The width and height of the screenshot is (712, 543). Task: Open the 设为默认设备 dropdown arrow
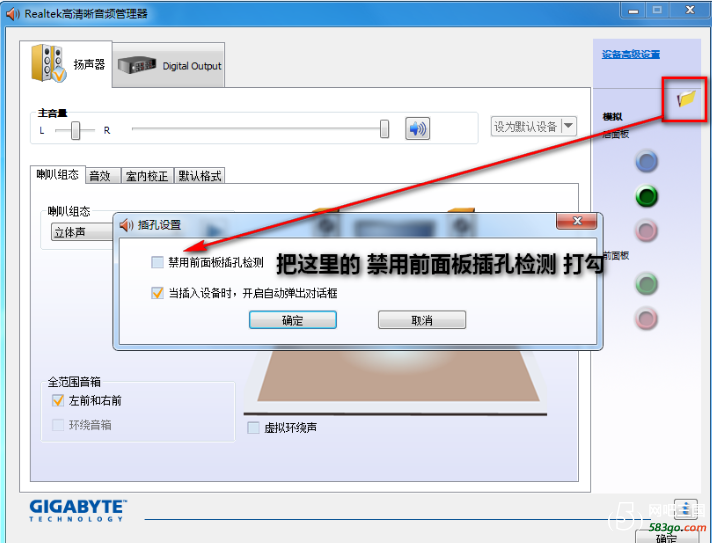click(569, 126)
